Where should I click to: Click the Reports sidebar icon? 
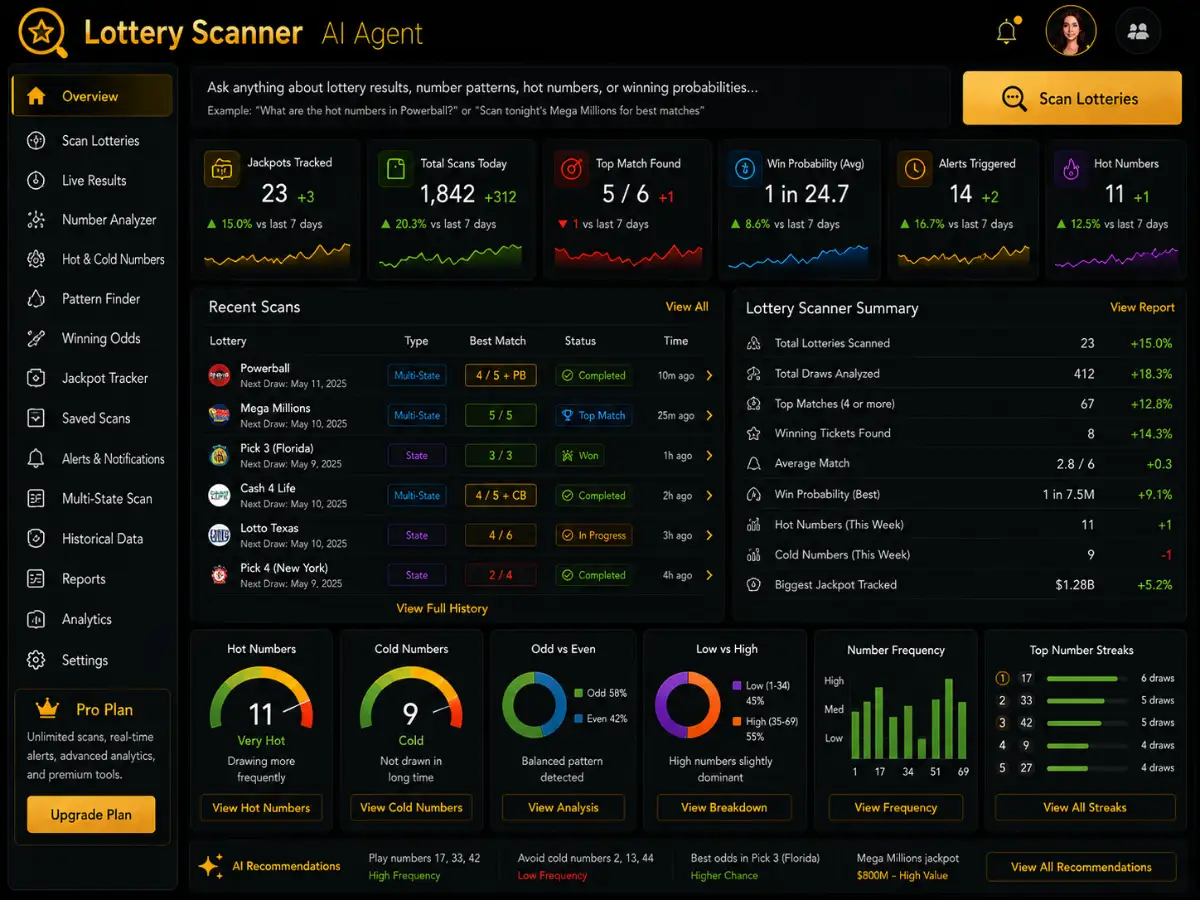pyautogui.click(x=36, y=579)
